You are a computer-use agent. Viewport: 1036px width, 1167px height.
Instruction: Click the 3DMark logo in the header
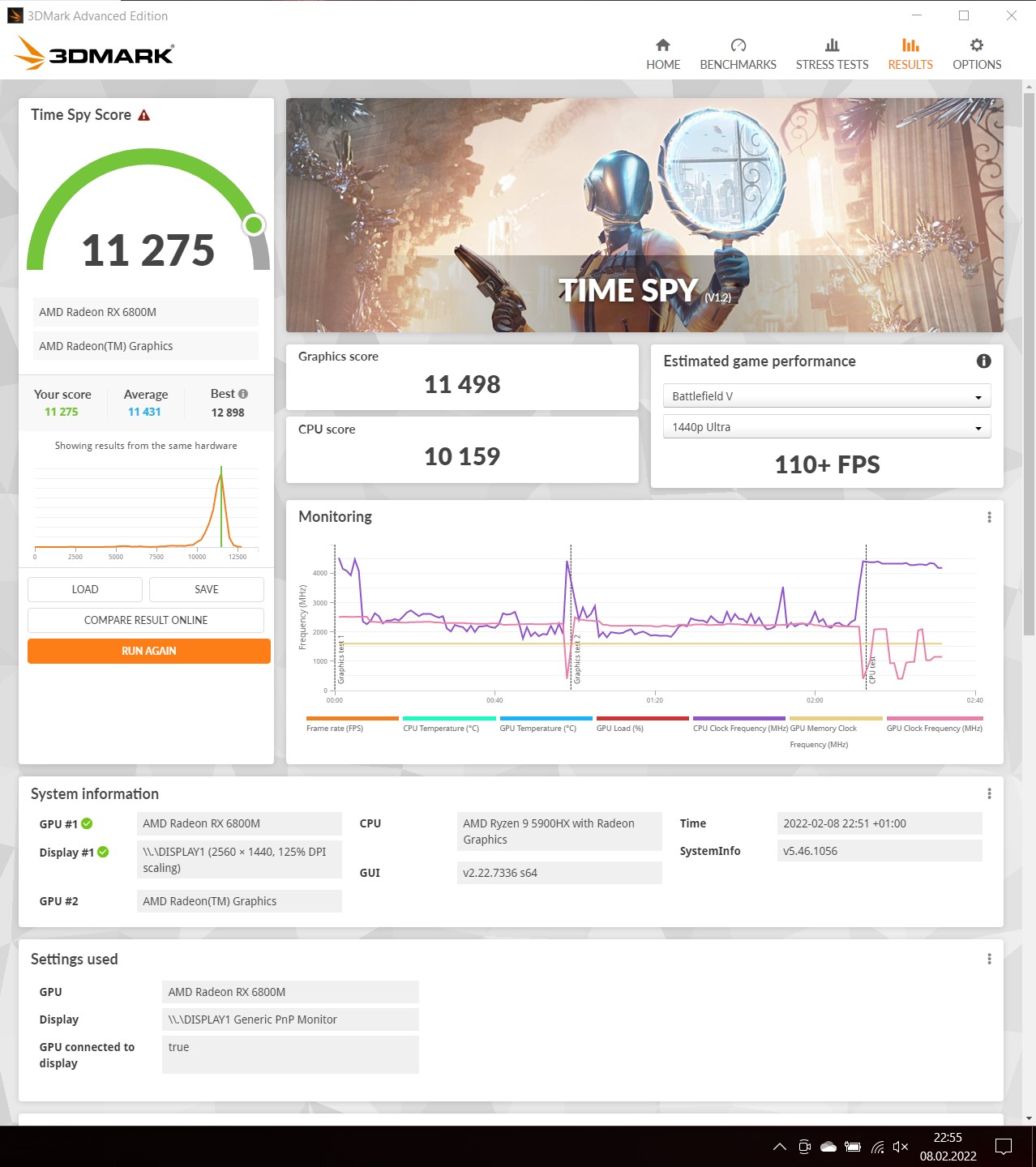tap(94, 53)
